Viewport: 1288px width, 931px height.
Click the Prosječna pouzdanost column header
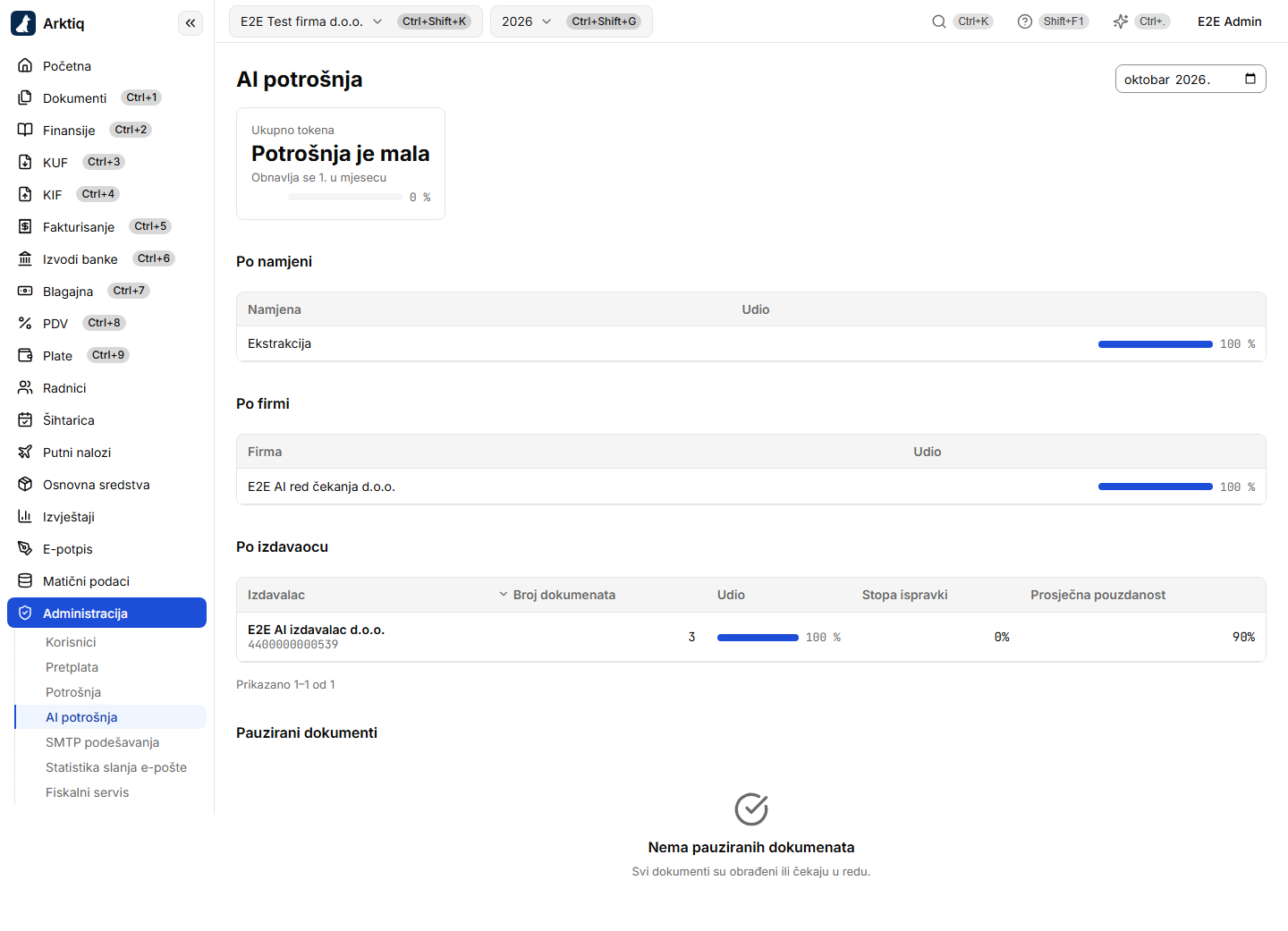tap(1097, 595)
